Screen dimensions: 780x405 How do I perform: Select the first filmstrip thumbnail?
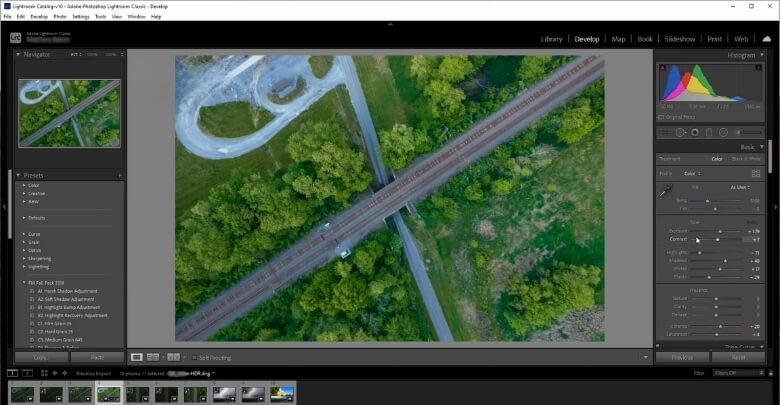[x=22, y=394]
